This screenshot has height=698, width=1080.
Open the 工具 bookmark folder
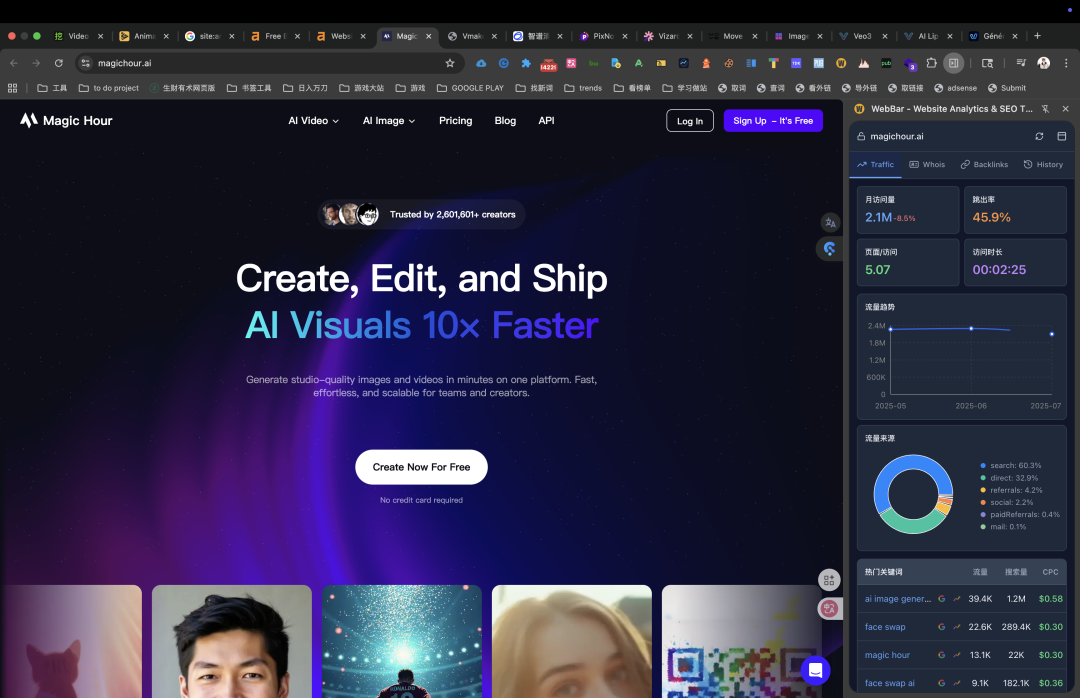[52, 88]
